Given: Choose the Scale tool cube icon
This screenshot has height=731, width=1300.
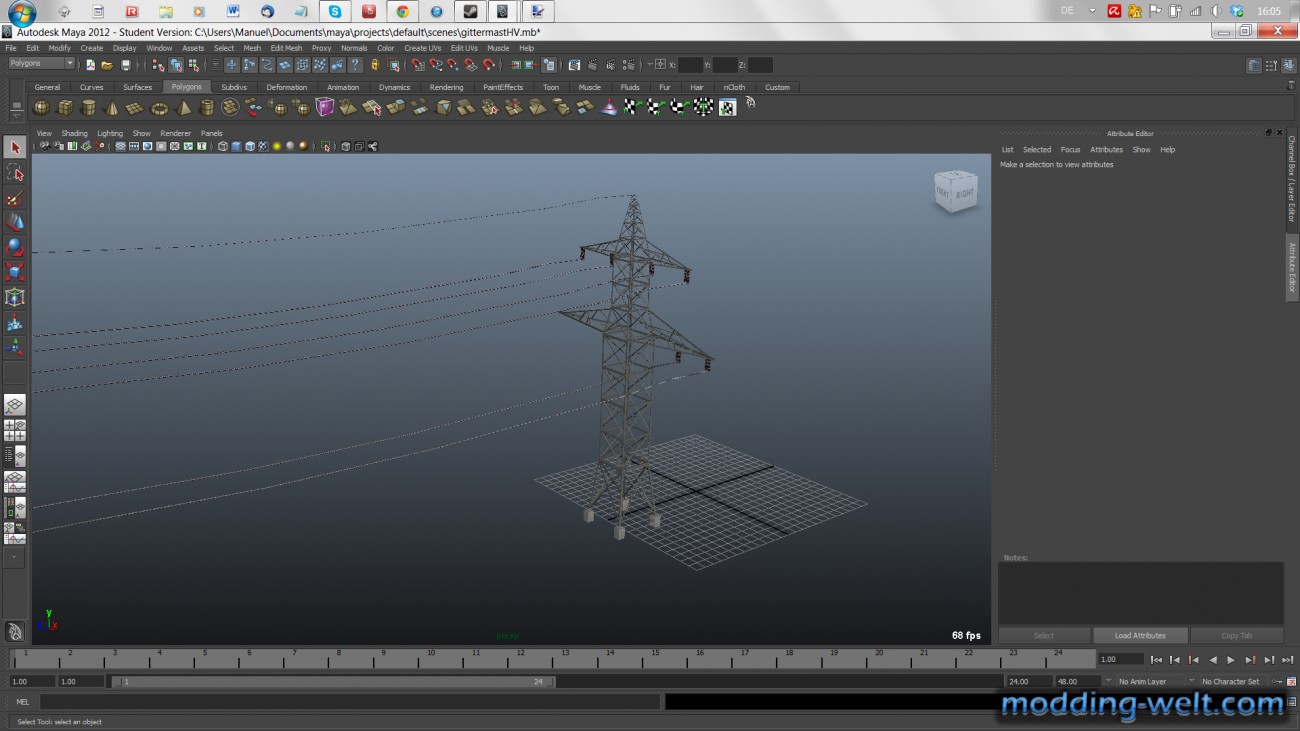Looking at the screenshot, I should pos(15,272).
